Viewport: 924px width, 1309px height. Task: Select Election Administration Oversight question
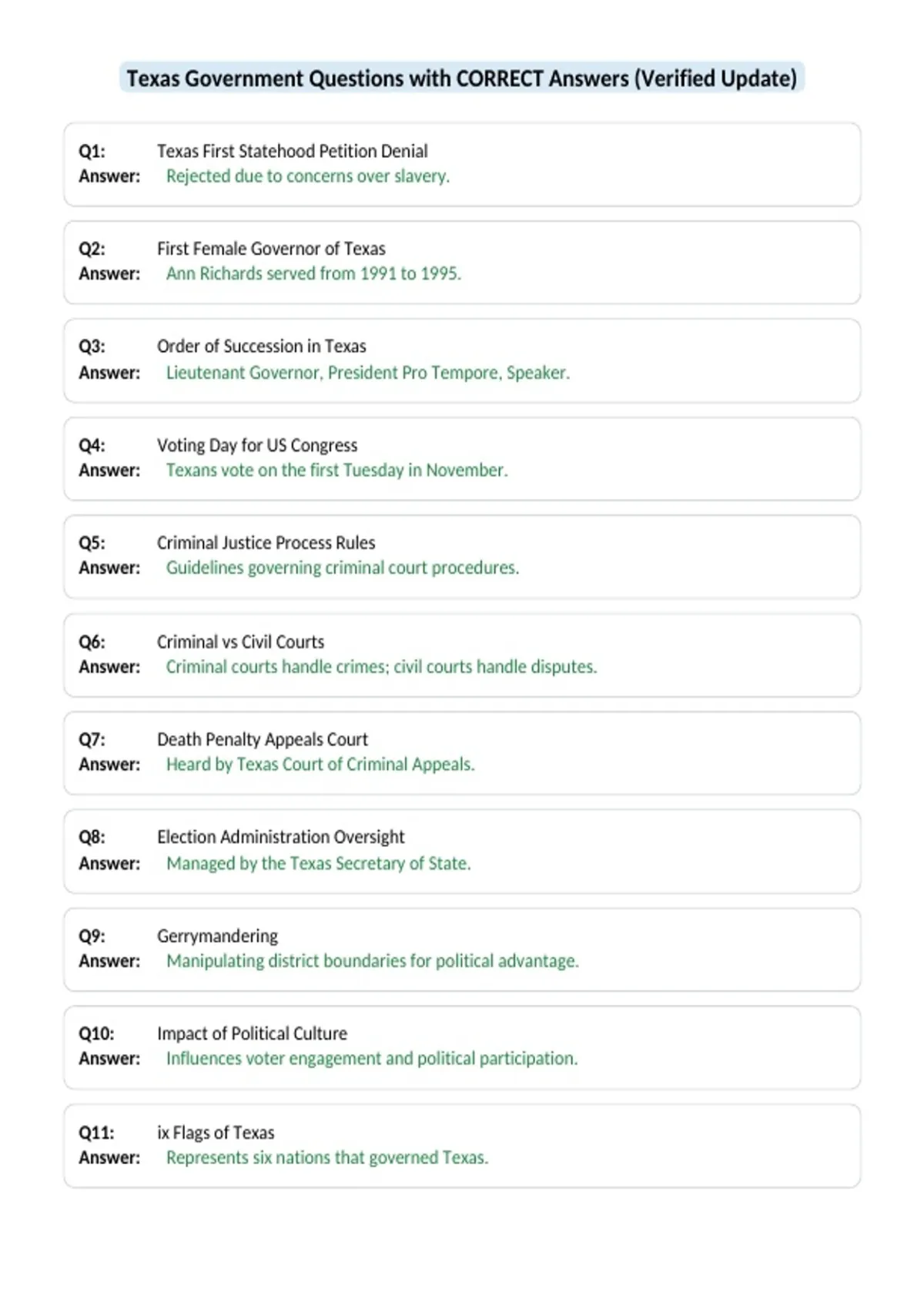click(281, 837)
